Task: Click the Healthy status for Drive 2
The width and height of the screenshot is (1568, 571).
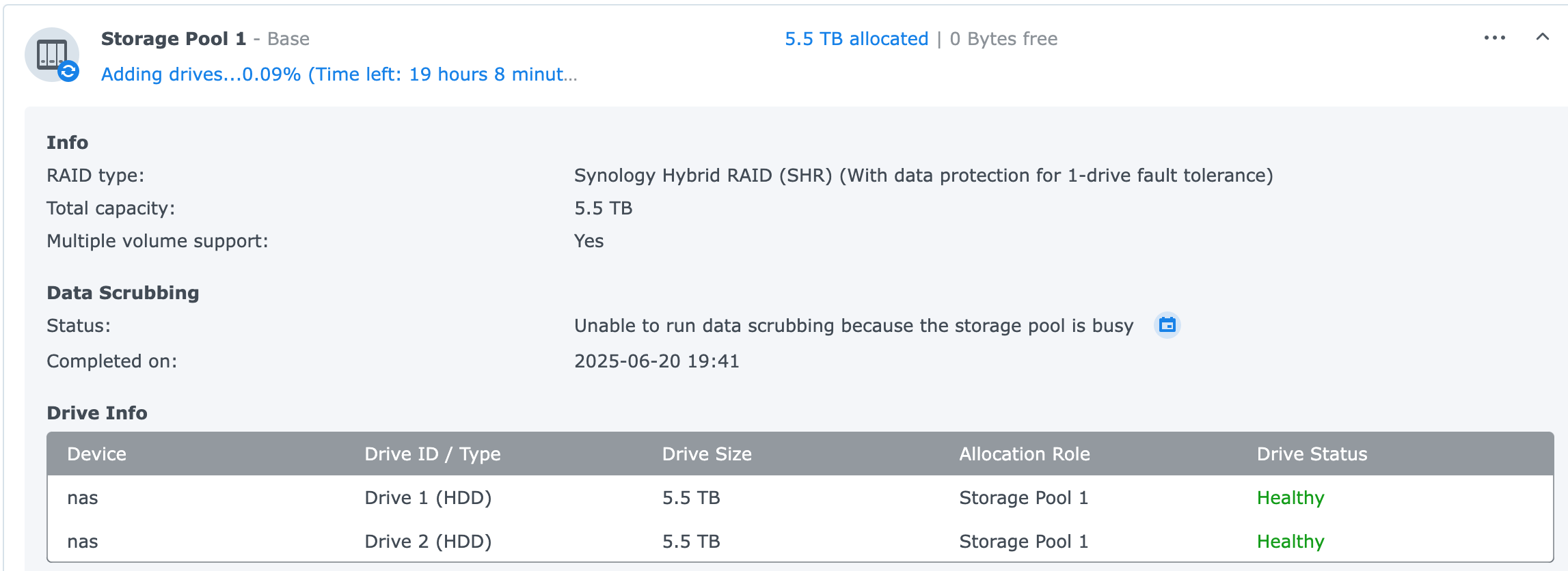Action: click(x=1290, y=542)
